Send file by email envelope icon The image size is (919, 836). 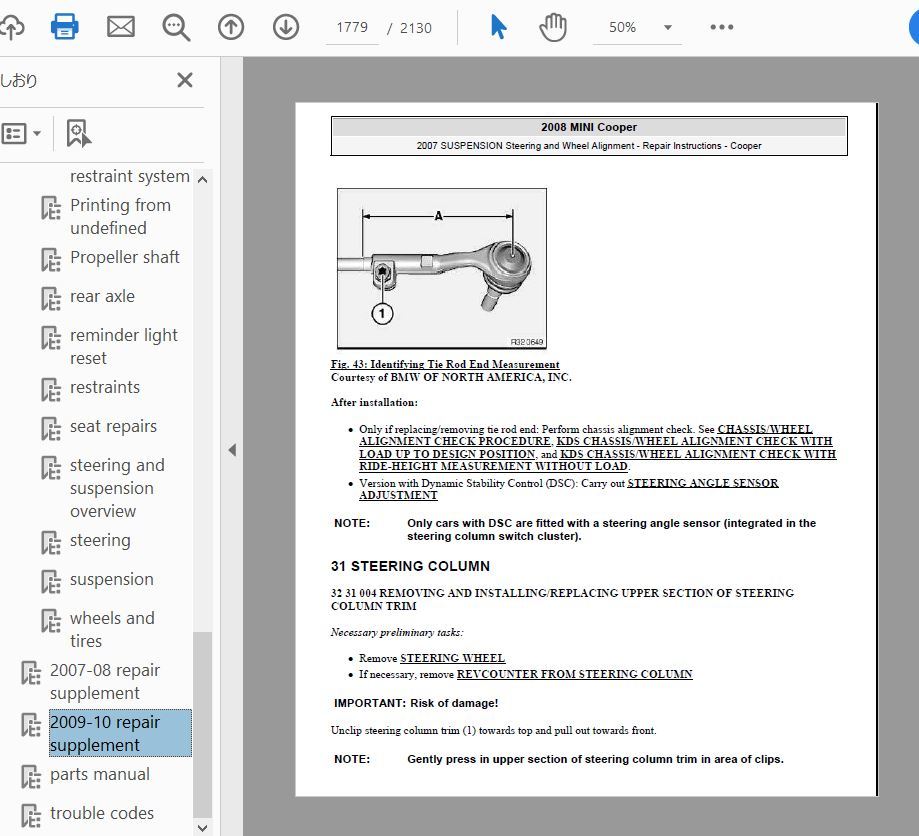tap(121, 27)
